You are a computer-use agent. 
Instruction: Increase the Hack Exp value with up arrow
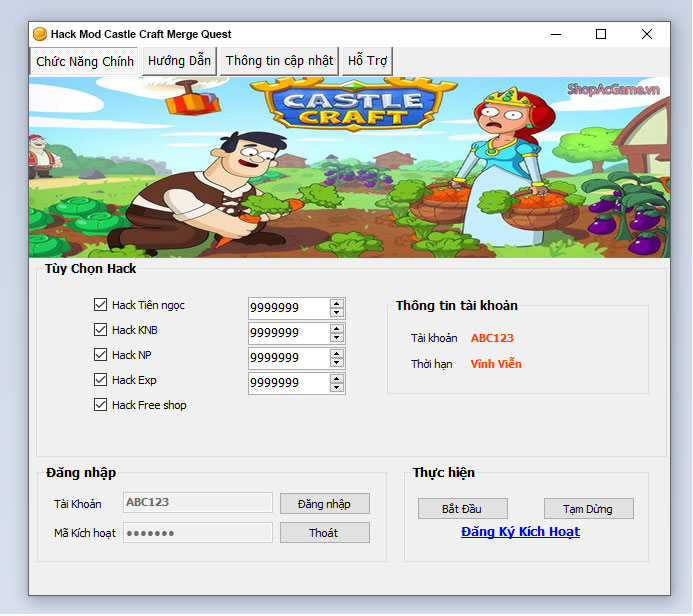(x=337, y=379)
